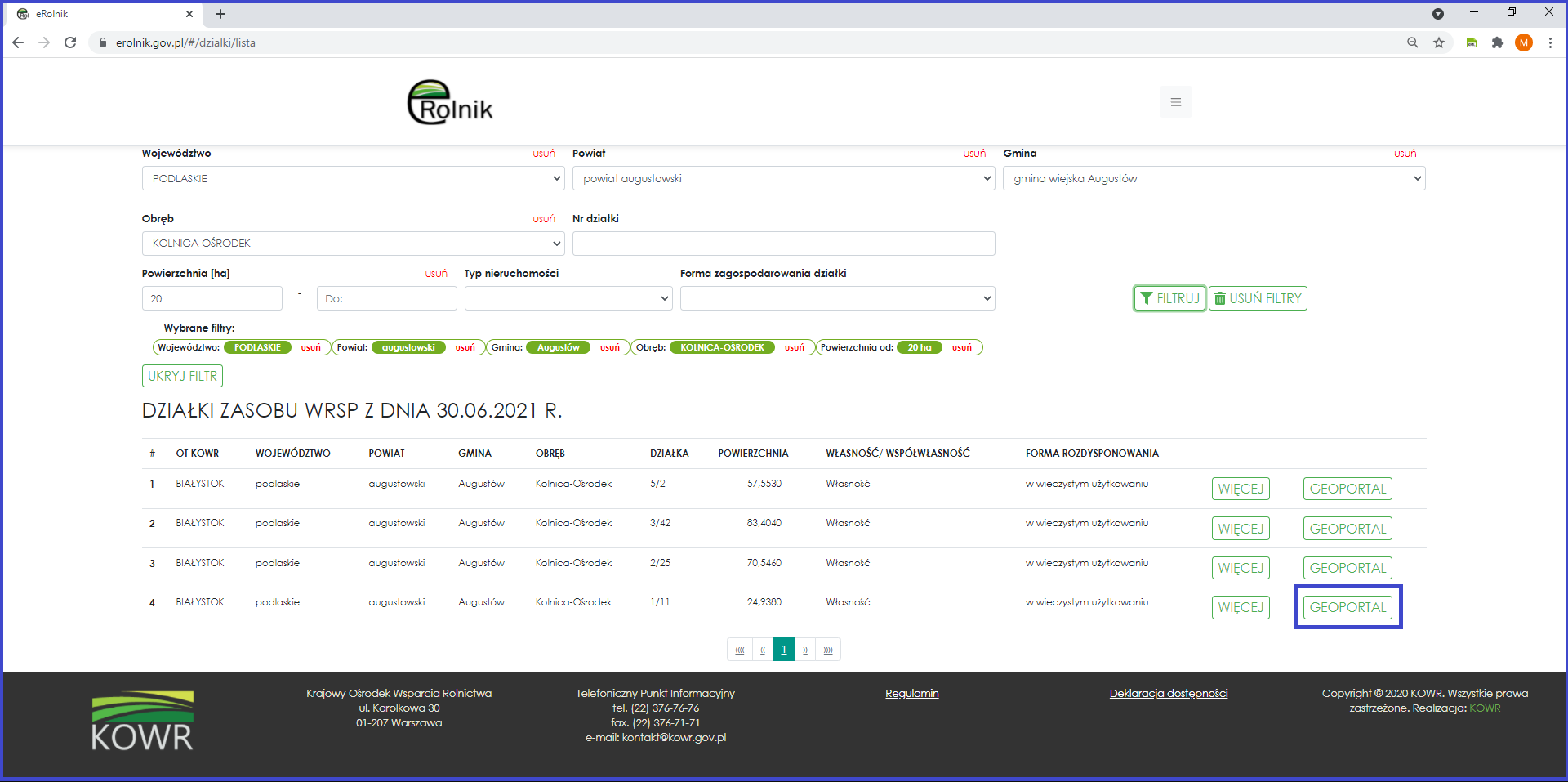This screenshot has height=782, width=1568.
Task: Open Typ nieruchomości dropdown
Action: pos(568,298)
